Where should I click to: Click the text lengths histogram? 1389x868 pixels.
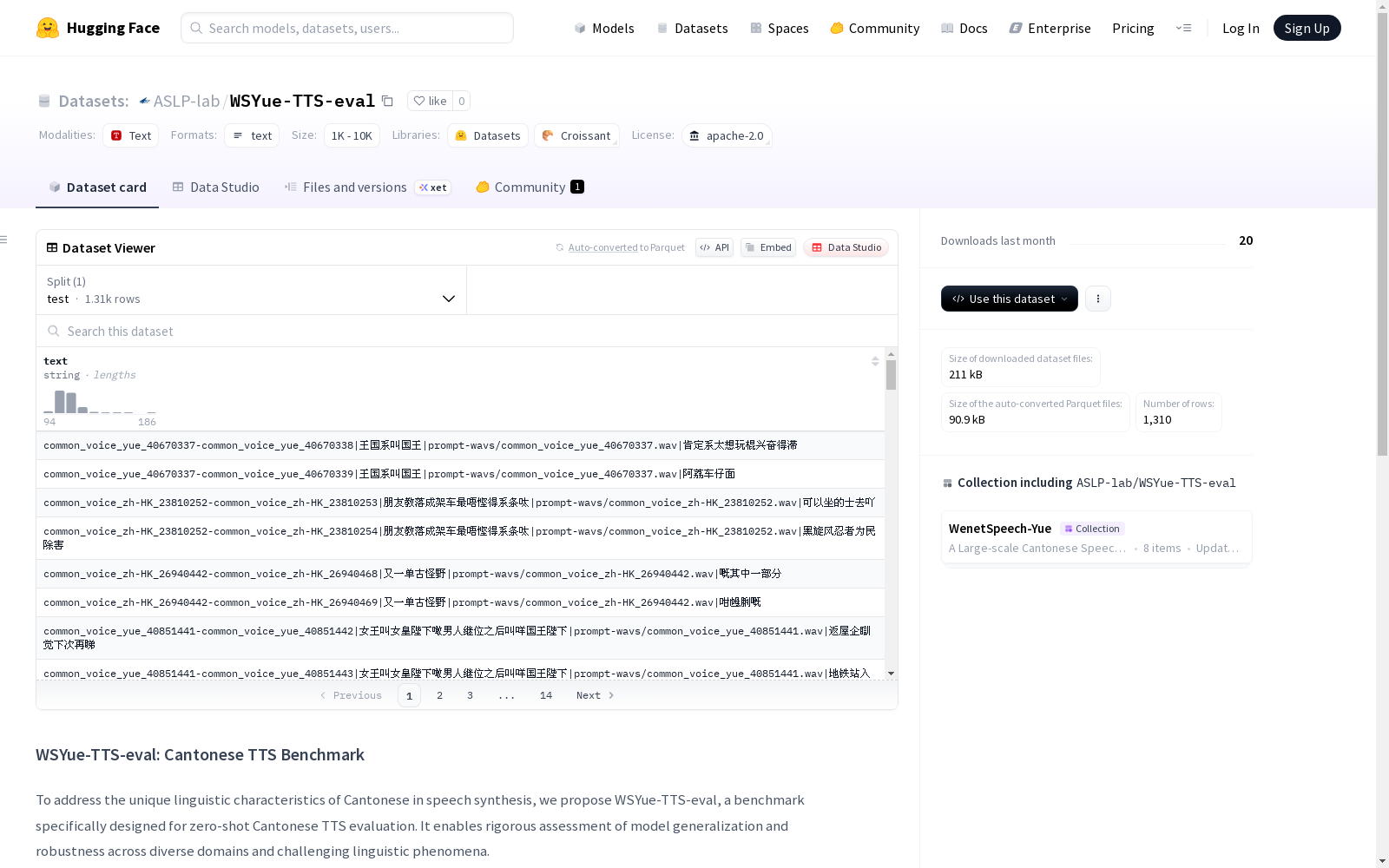100,402
